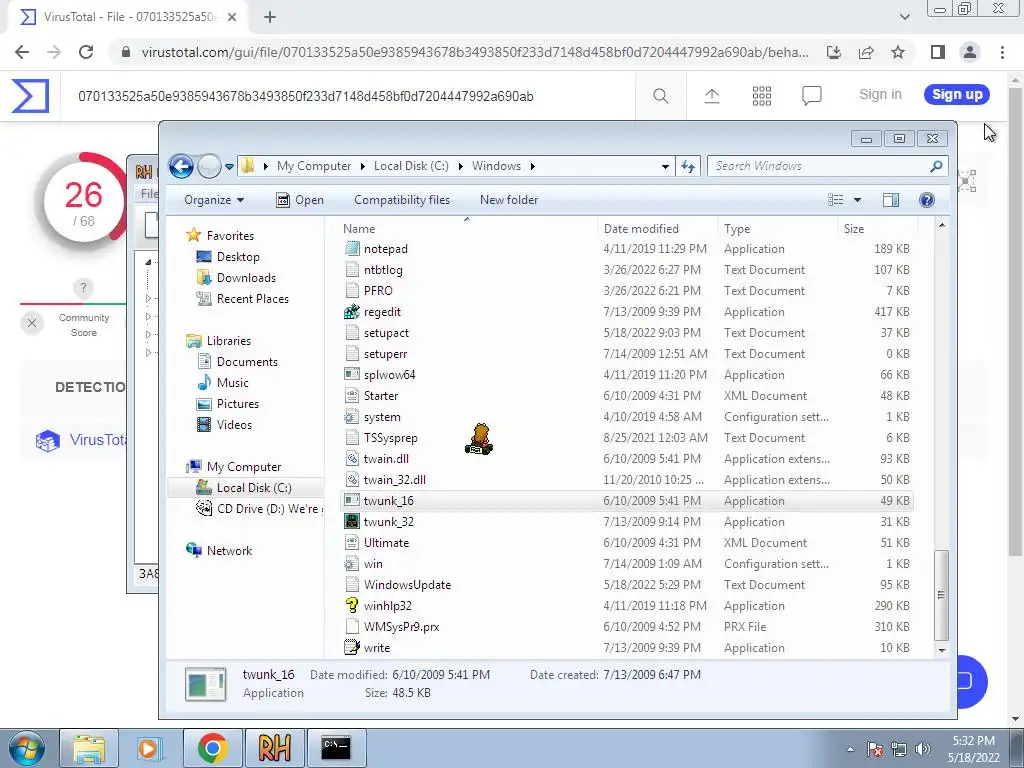Select the twunk_32 application icon

click(x=352, y=521)
